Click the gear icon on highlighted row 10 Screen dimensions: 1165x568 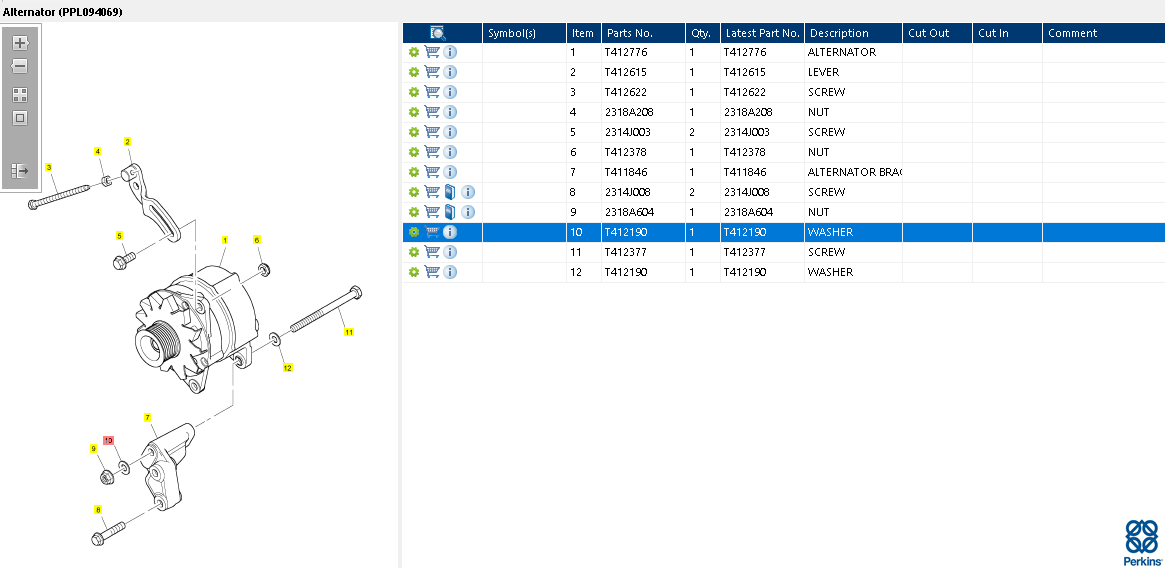pos(414,232)
